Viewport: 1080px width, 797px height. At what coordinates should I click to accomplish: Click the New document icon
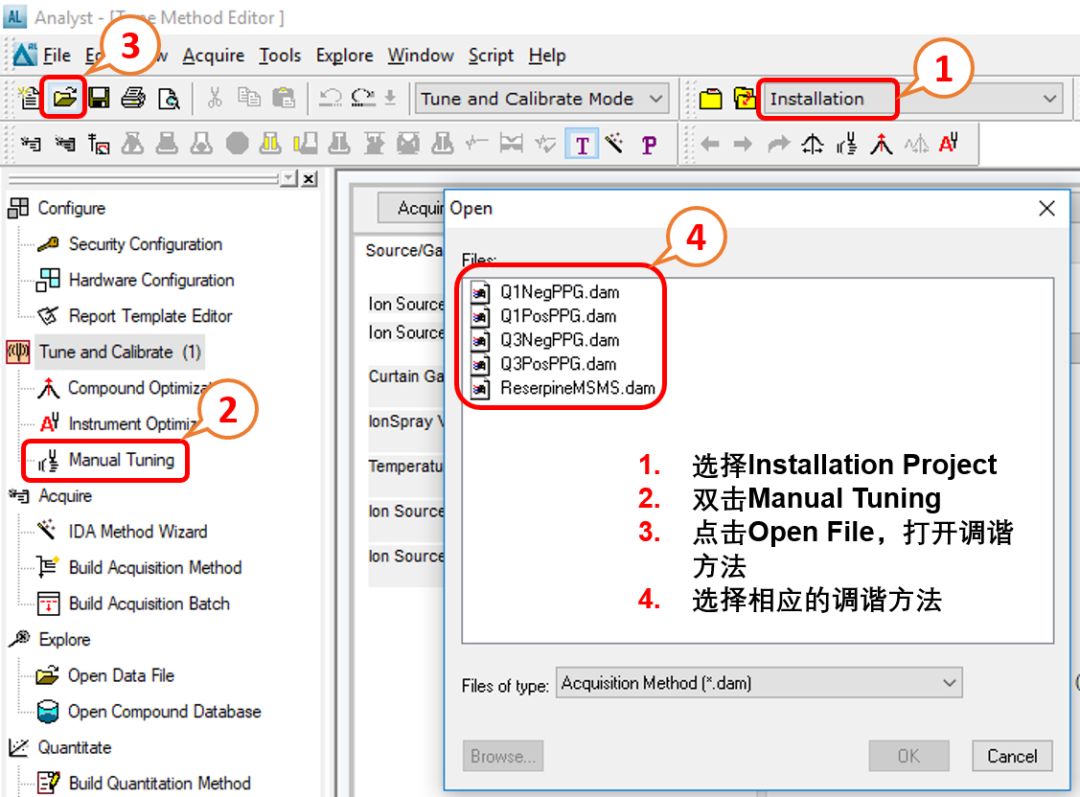29,98
